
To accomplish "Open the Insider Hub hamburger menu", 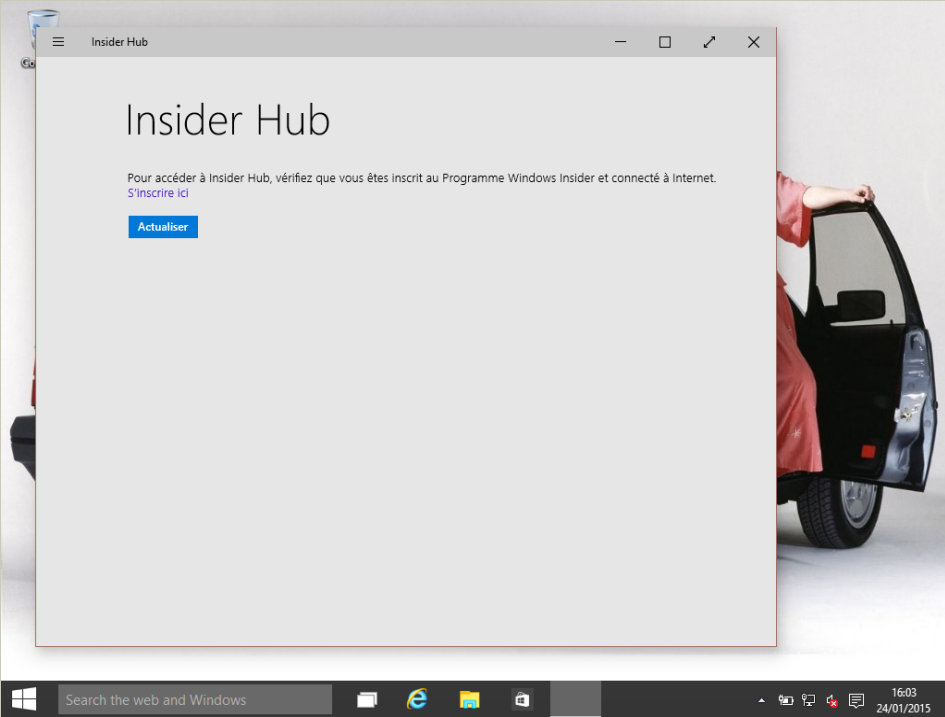I will tap(58, 42).
